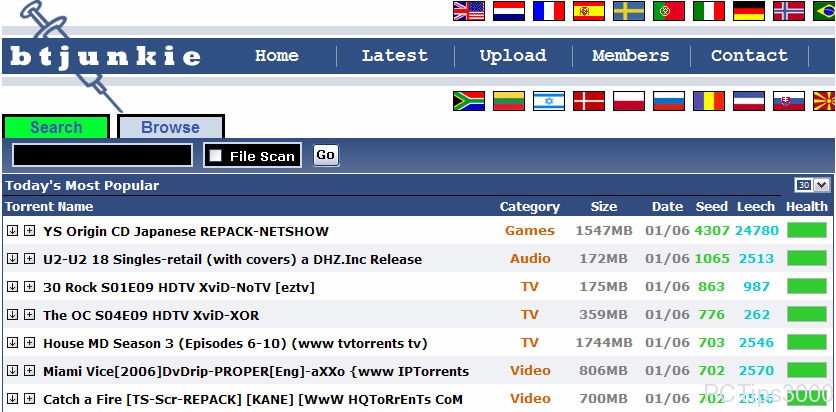
Task: Click the btjunkie syringe logo
Action: coord(105,56)
